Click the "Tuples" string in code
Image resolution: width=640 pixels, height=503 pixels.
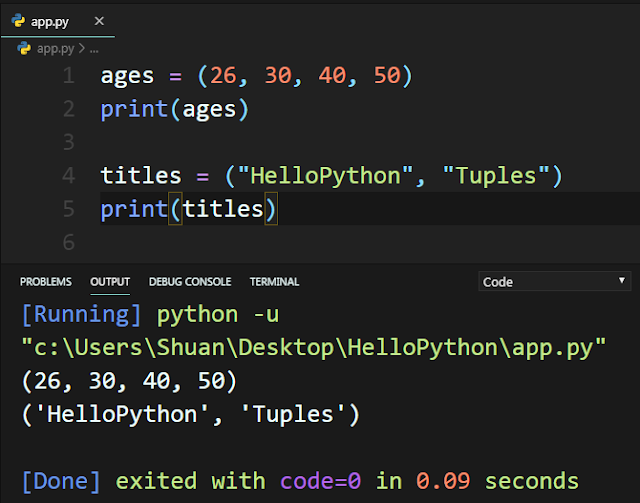coord(496,176)
